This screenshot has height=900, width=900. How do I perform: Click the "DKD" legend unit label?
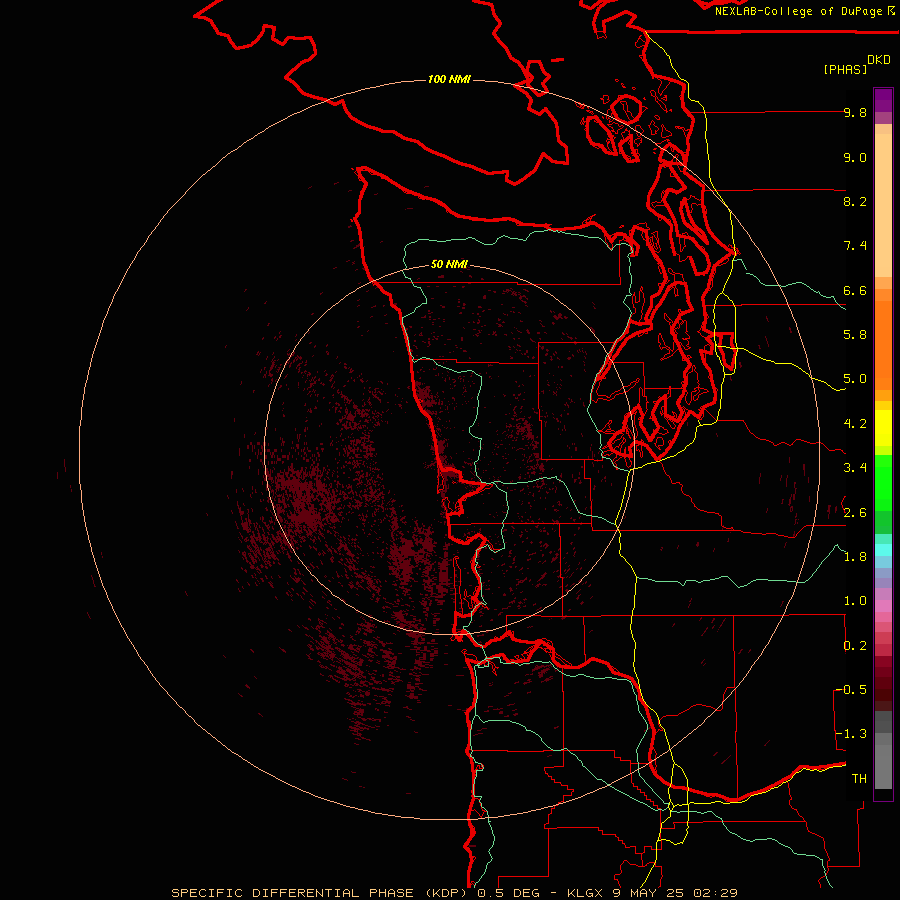click(x=879, y=60)
